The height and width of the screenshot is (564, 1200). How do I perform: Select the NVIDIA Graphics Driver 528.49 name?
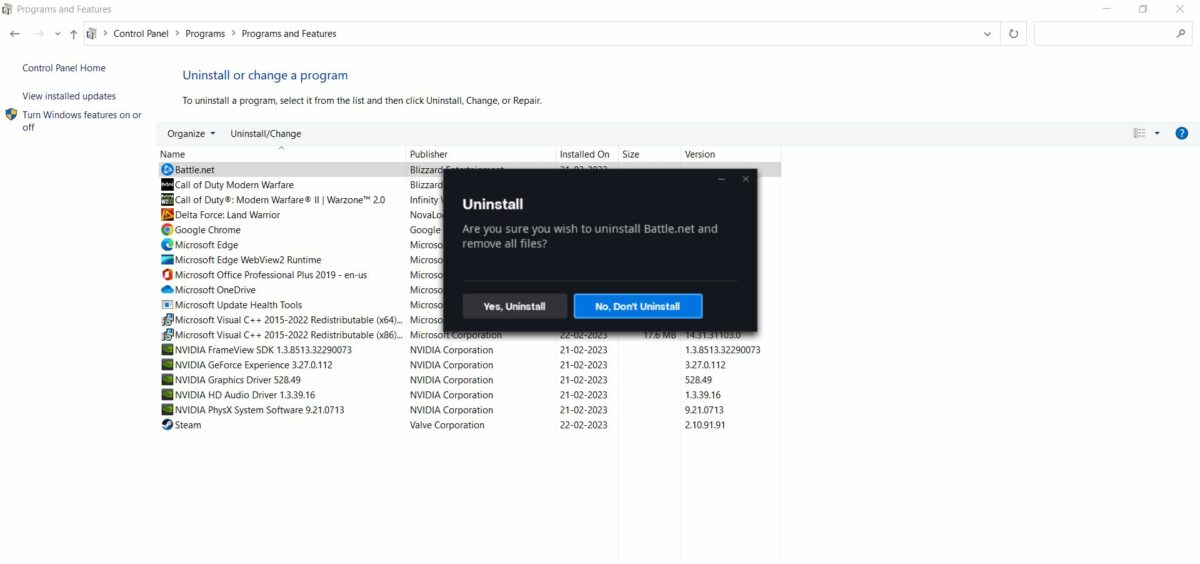[238, 380]
